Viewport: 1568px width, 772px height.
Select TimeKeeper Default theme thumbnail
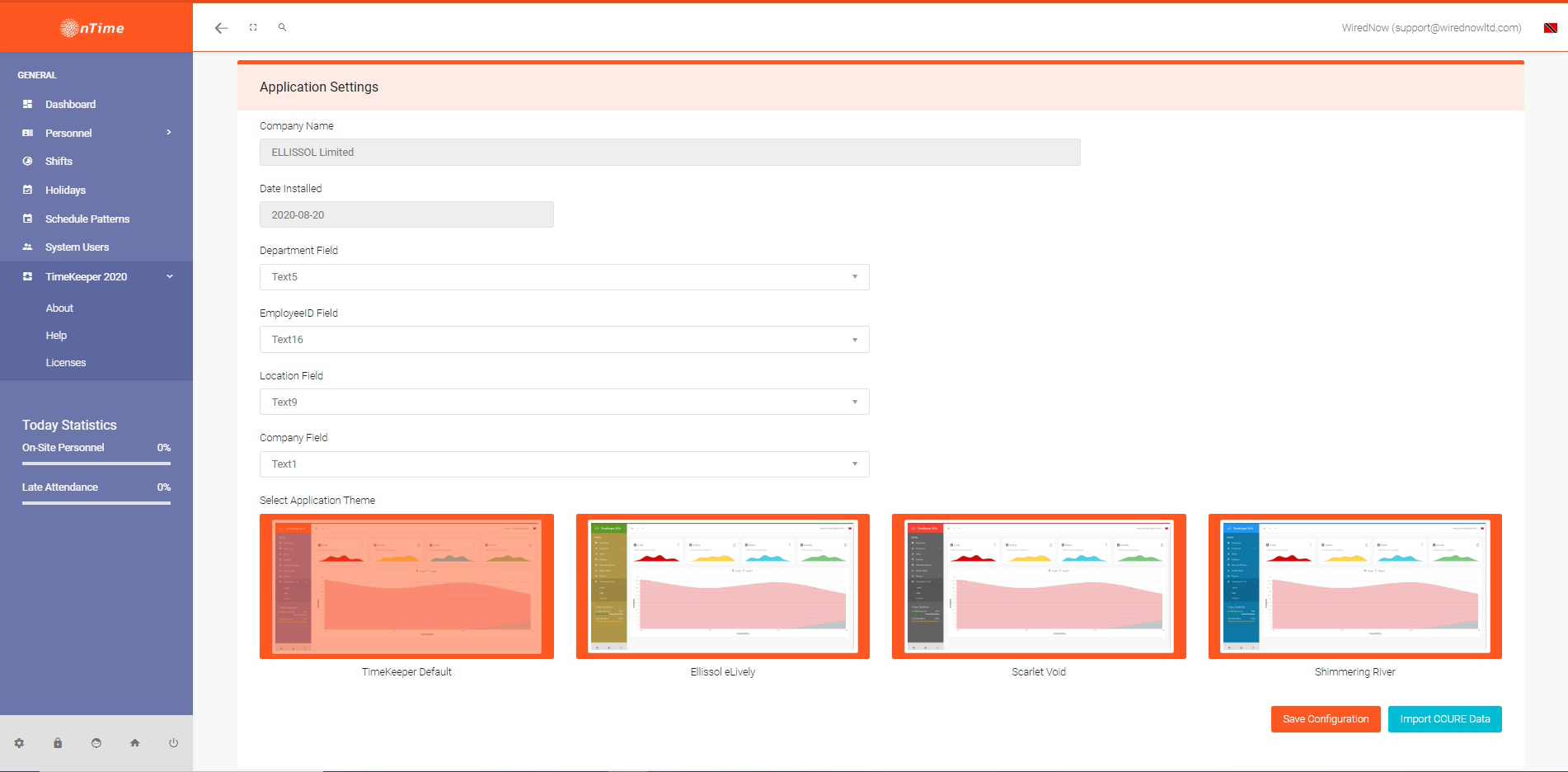406,586
